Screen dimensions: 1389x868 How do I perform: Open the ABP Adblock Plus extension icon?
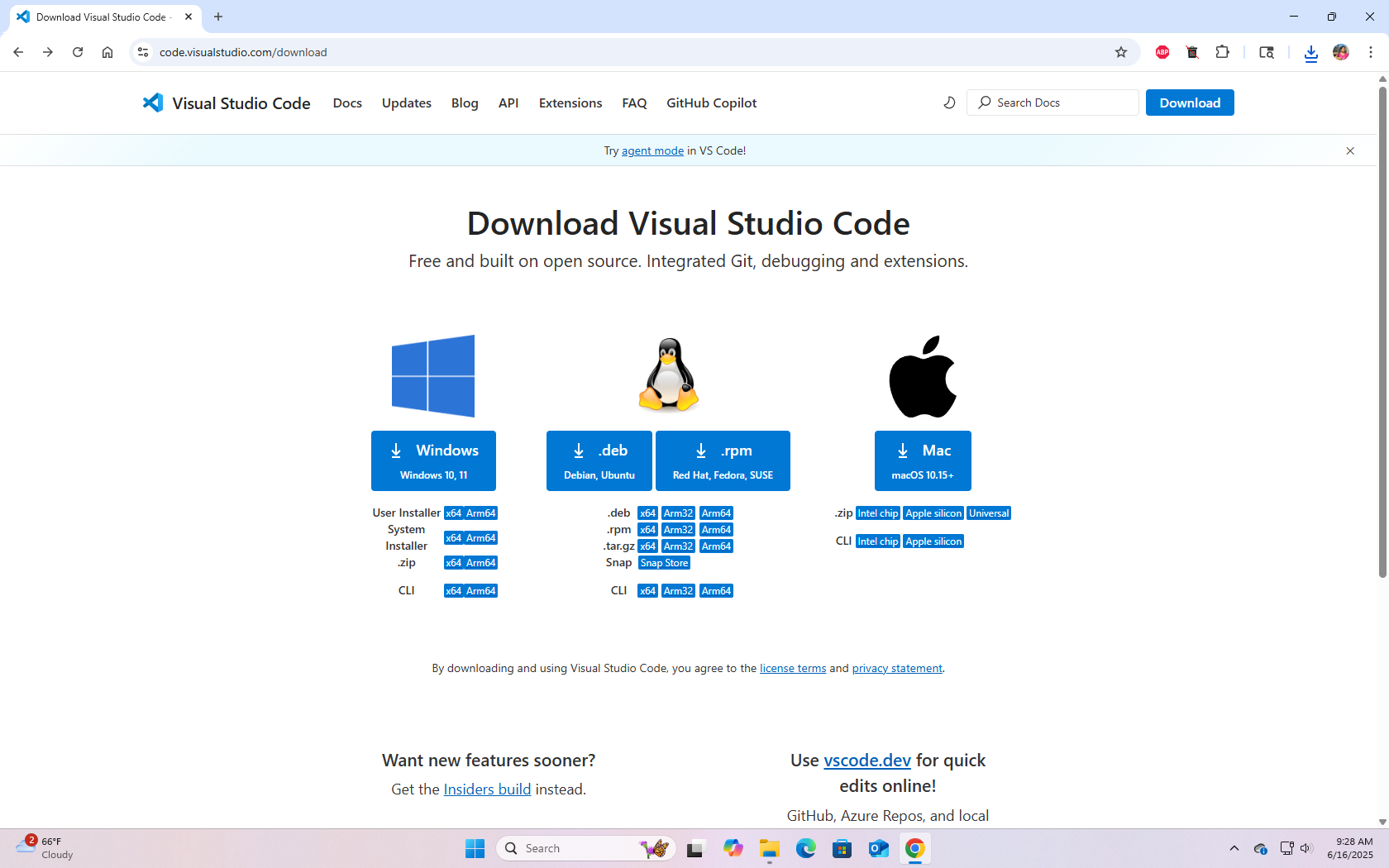pyautogui.click(x=1162, y=52)
